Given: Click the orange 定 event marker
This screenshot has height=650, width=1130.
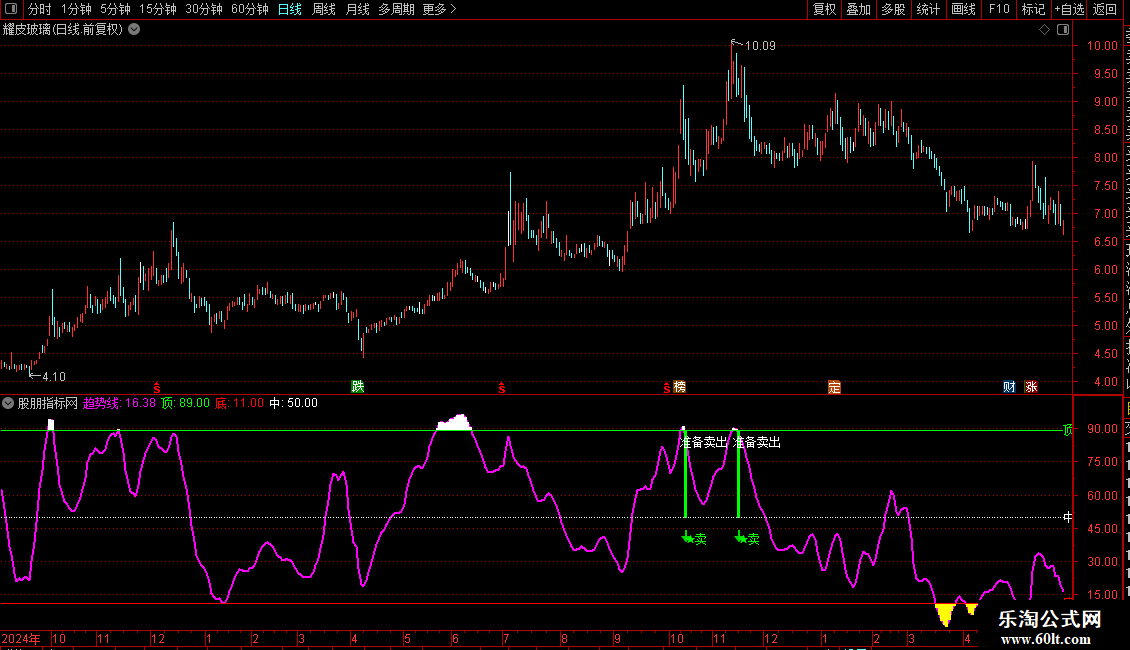Looking at the screenshot, I should click(835, 387).
